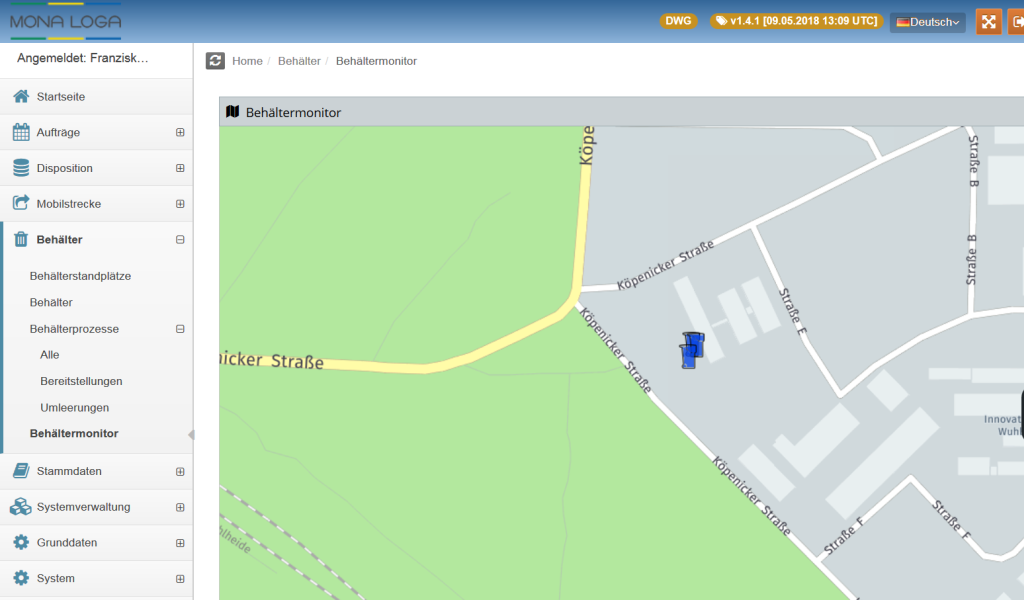
Task: Click the tag version badge v1.4.1
Action: tap(797, 21)
